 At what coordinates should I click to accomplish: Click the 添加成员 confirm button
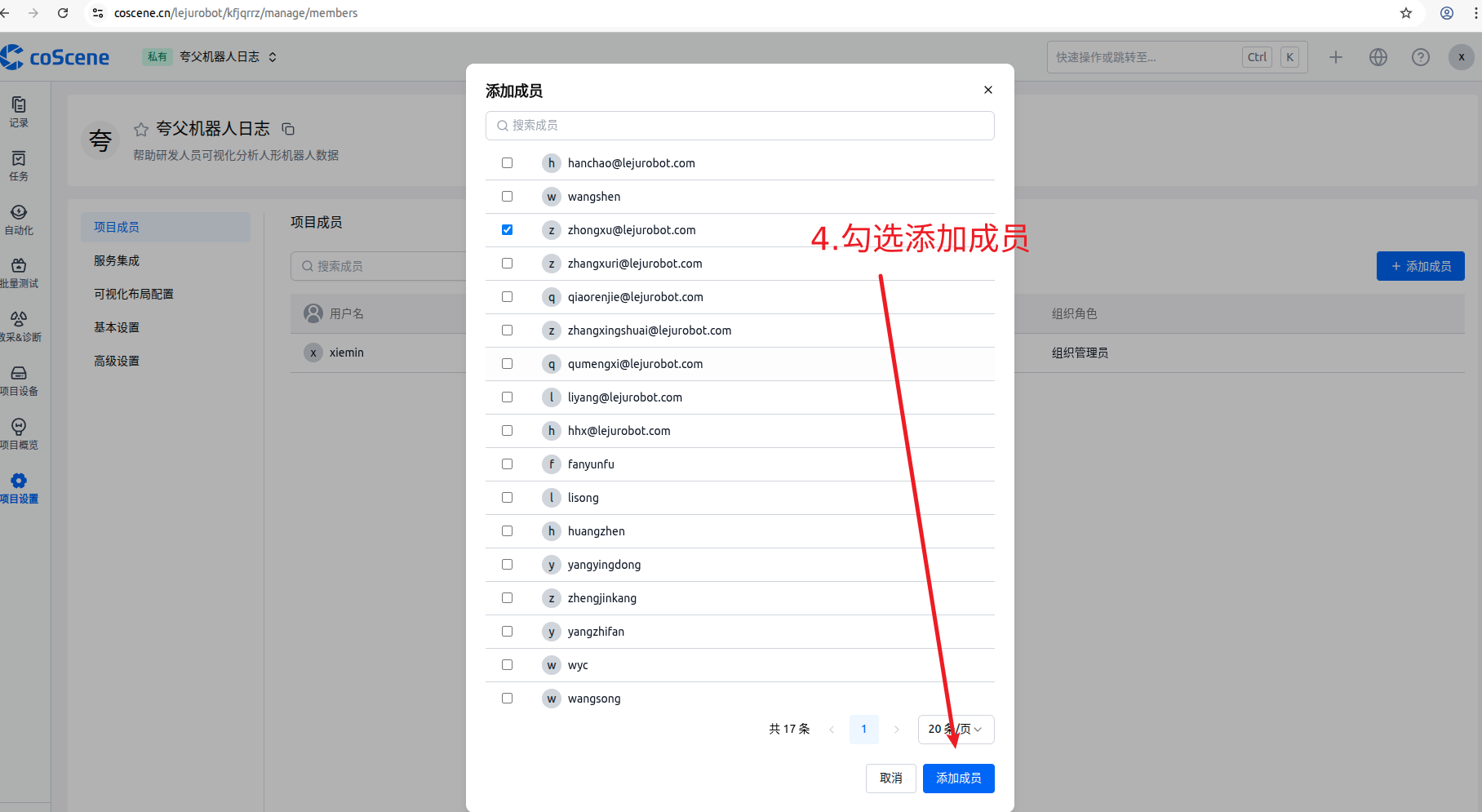(x=958, y=778)
